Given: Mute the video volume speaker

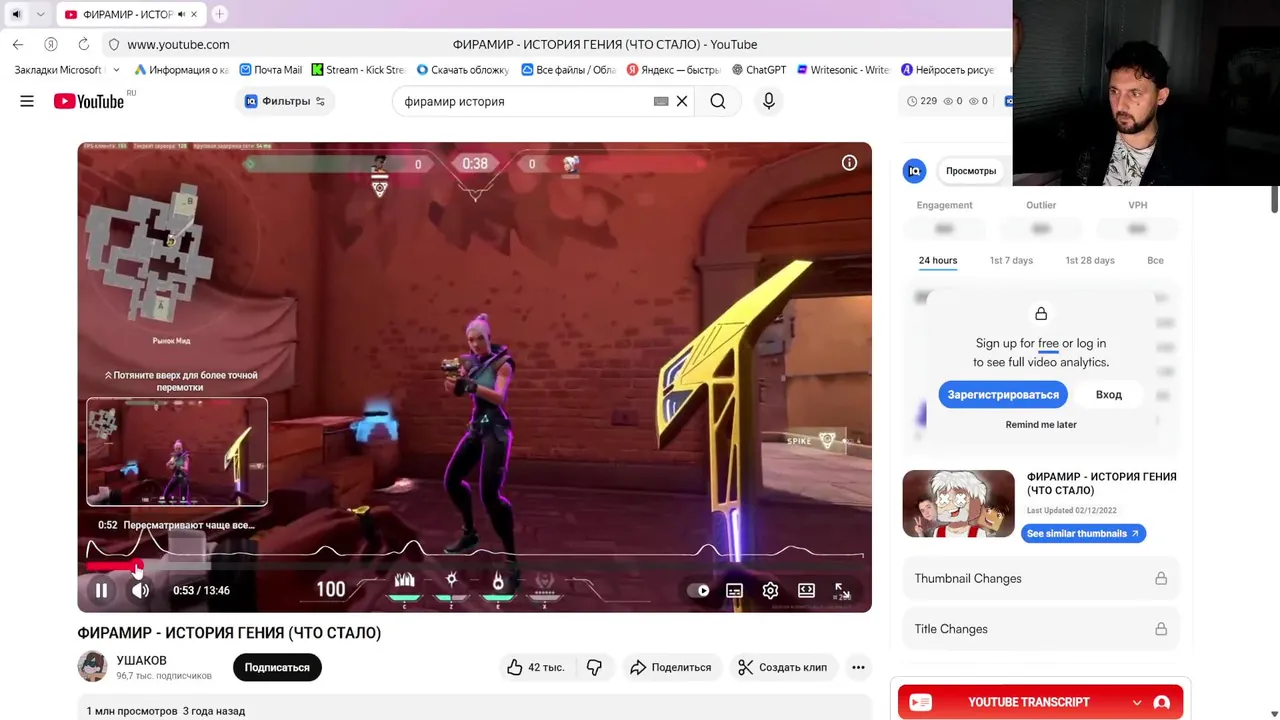Looking at the screenshot, I should (x=141, y=590).
